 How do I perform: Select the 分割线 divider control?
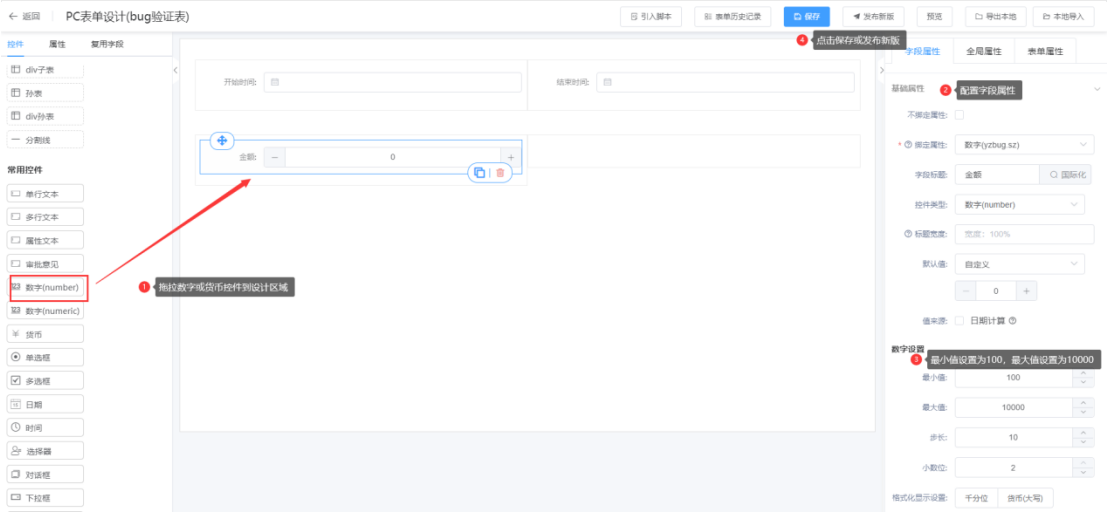pyautogui.click(x=46, y=140)
